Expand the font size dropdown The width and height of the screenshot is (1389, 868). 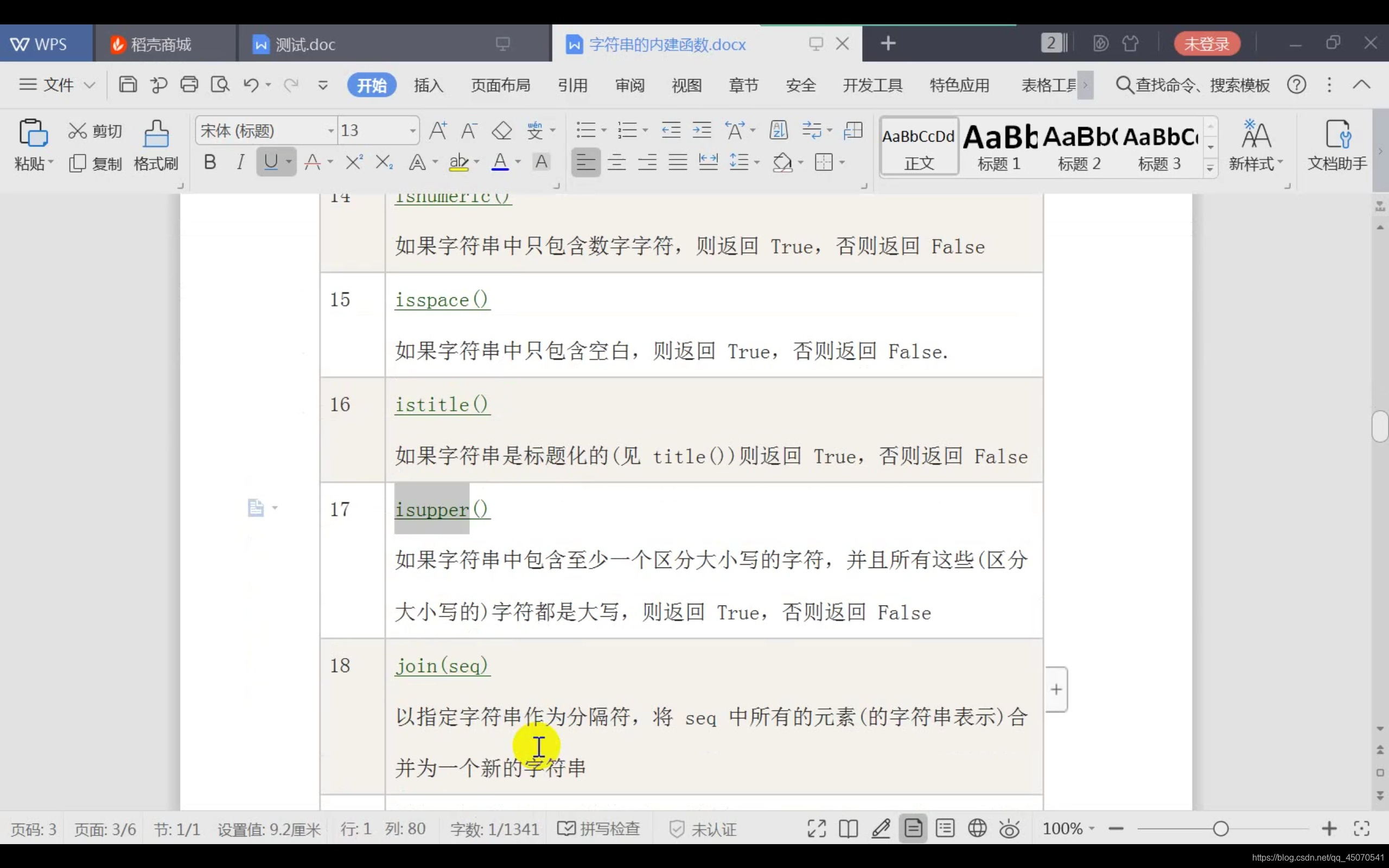click(412, 131)
